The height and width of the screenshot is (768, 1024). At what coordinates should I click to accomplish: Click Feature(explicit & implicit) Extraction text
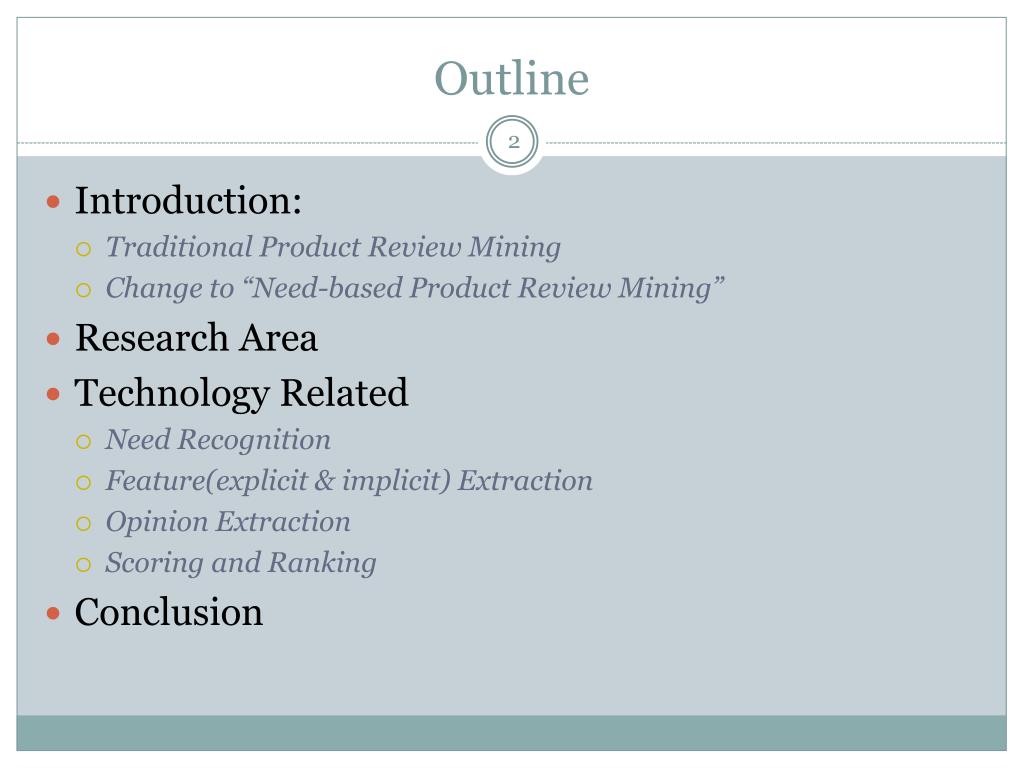(x=349, y=481)
